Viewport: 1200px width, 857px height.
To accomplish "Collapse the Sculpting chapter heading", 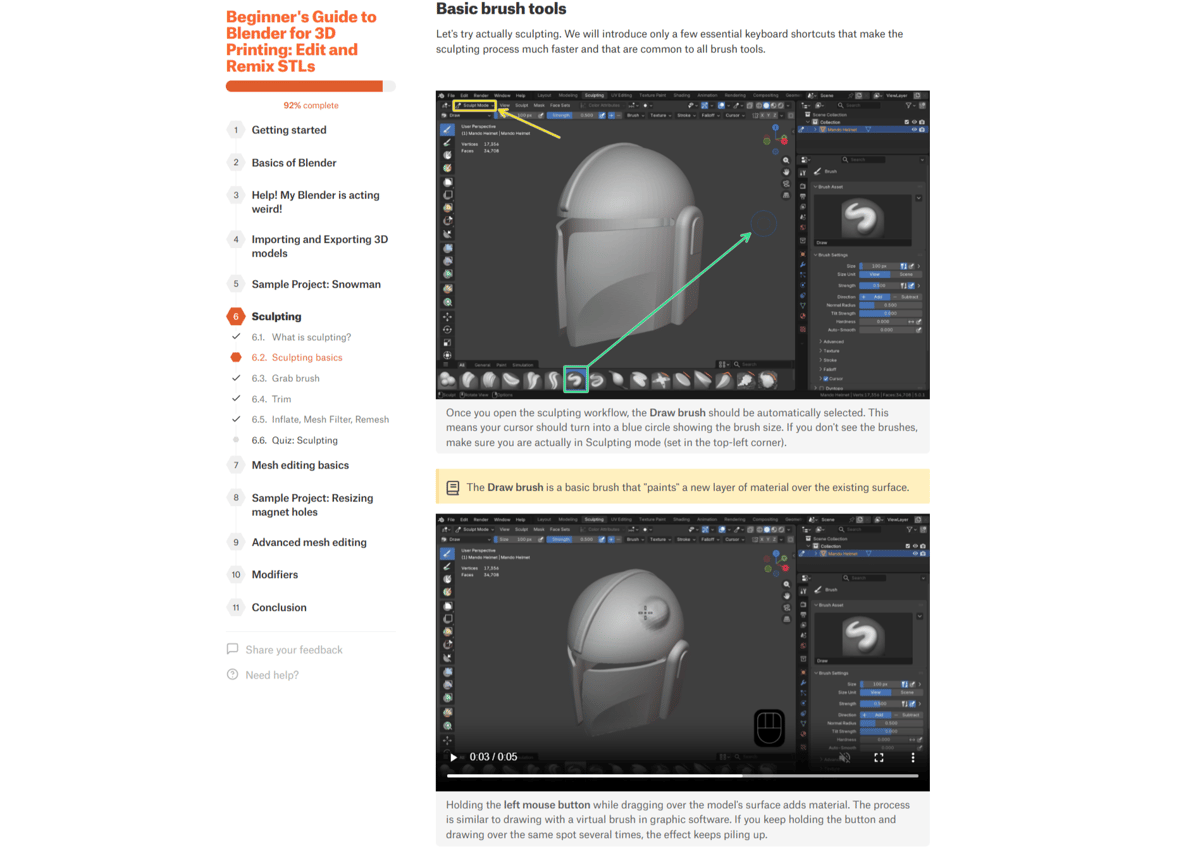I will coord(276,316).
